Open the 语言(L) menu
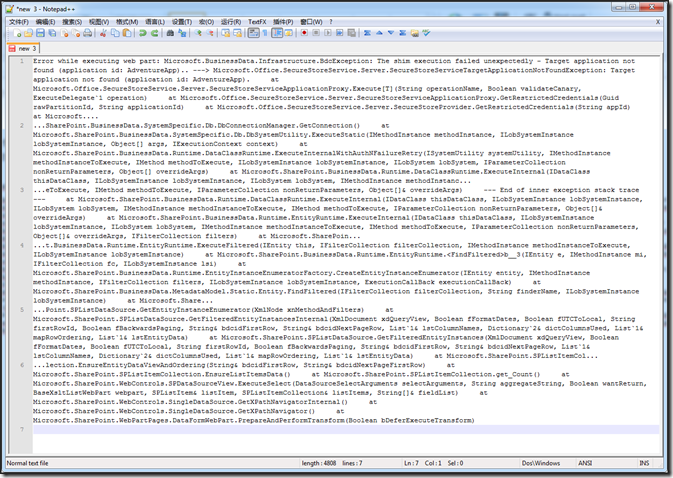The image size is (673, 478). (155, 22)
